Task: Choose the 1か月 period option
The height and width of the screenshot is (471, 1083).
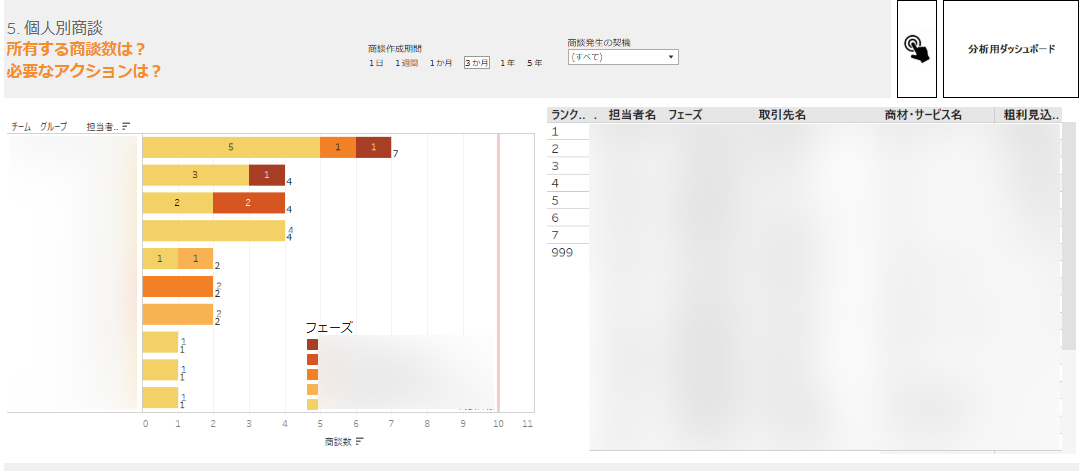Action: tap(441, 63)
